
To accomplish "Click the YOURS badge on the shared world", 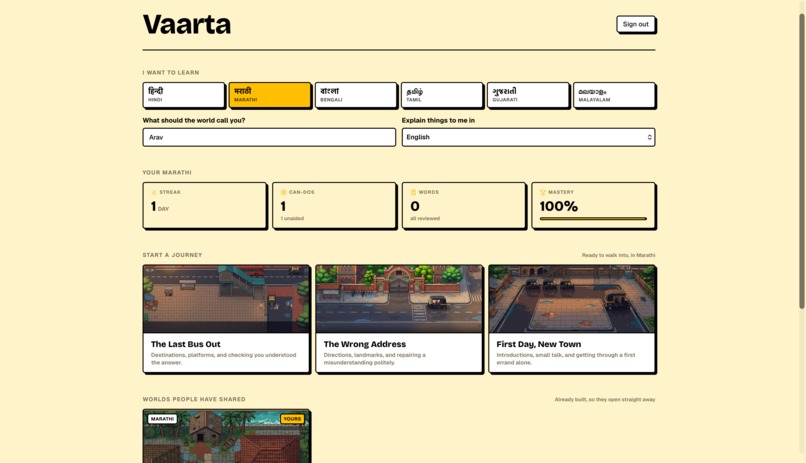I will [x=292, y=419].
